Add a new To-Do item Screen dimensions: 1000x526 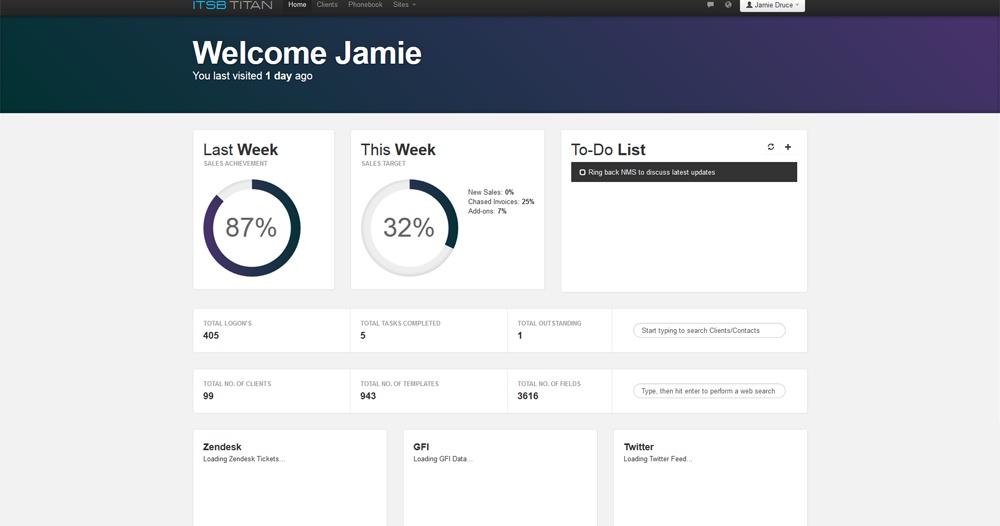tap(788, 147)
